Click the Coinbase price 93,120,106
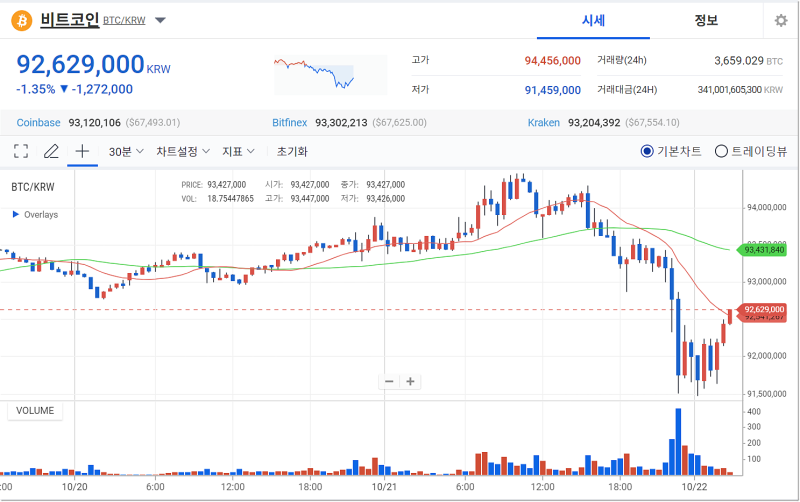The image size is (800, 502). (94, 122)
